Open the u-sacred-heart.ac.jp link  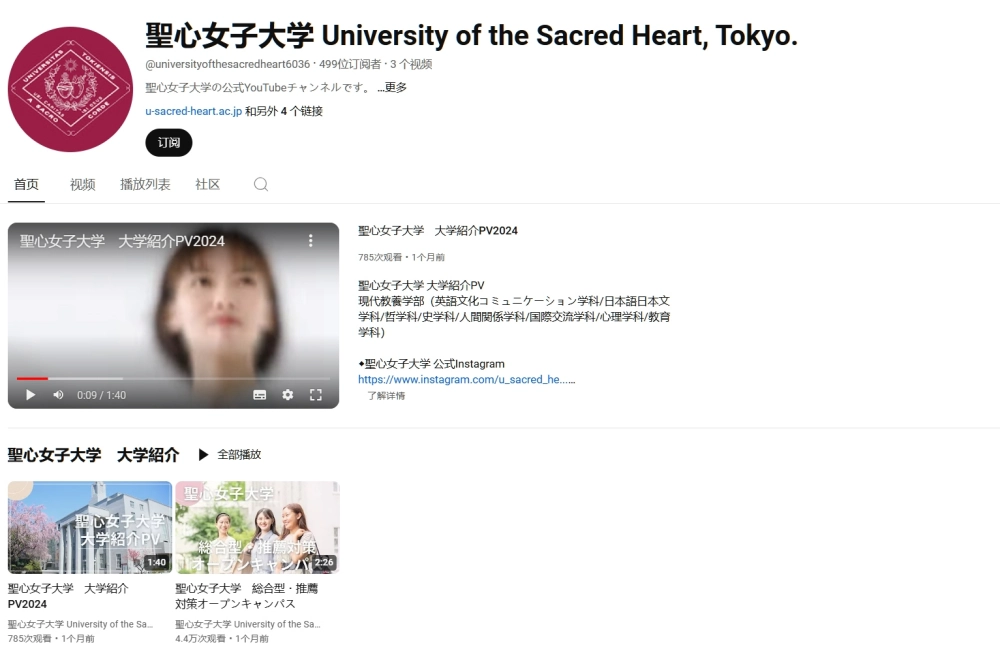click(193, 111)
